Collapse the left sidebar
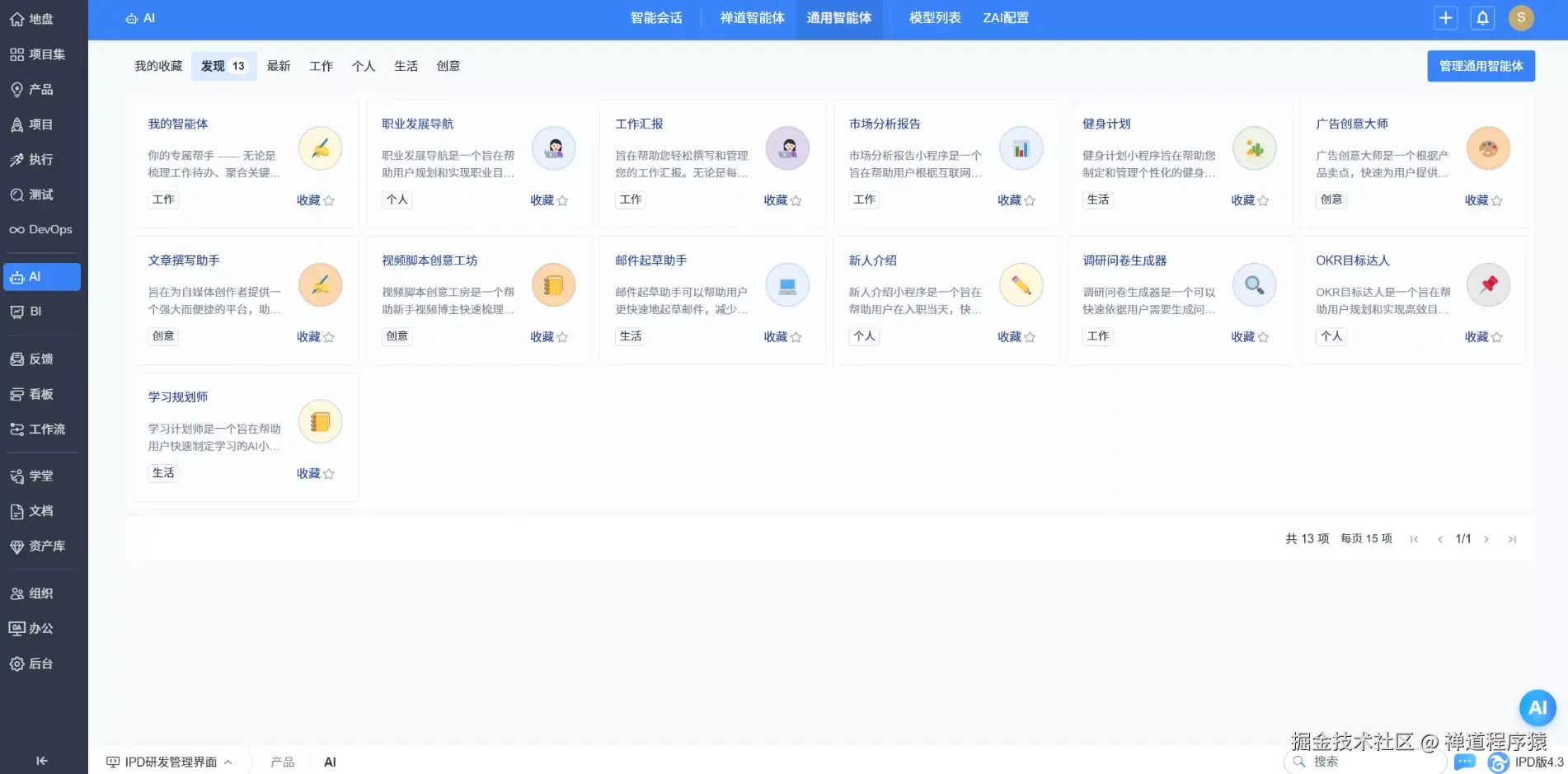The width and height of the screenshot is (1568, 774). tap(41, 761)
